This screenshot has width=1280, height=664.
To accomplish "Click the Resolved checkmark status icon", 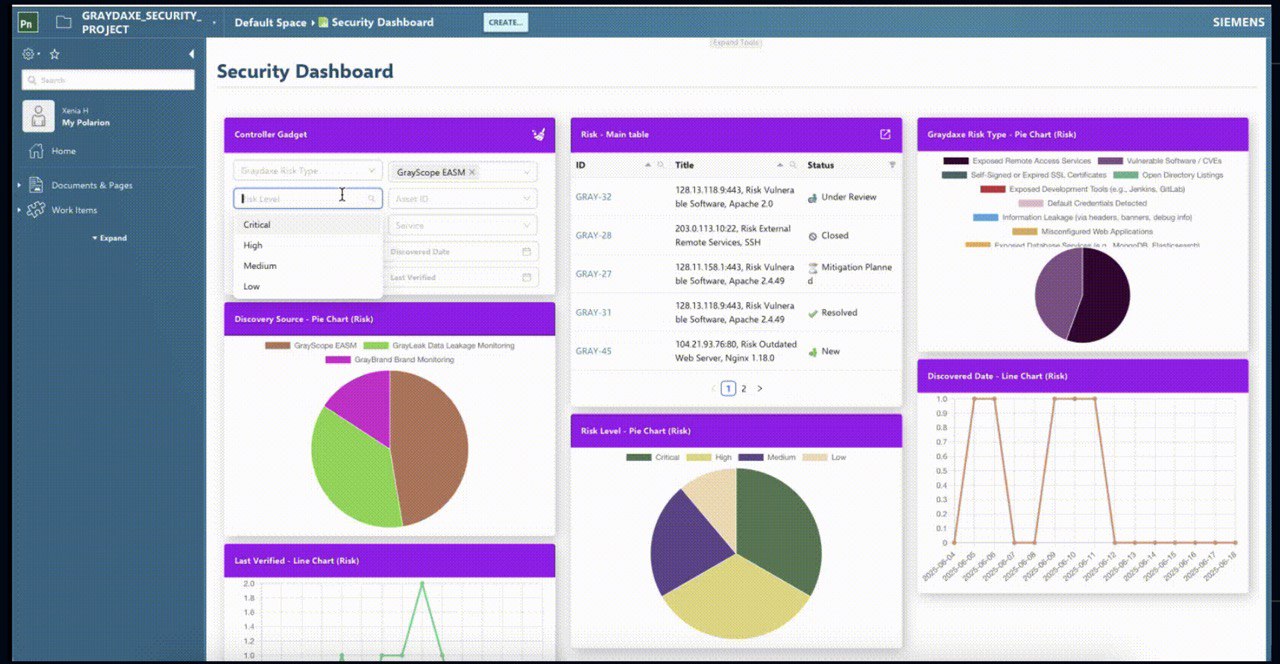I will pyautogui.click(x=812, y=313).
